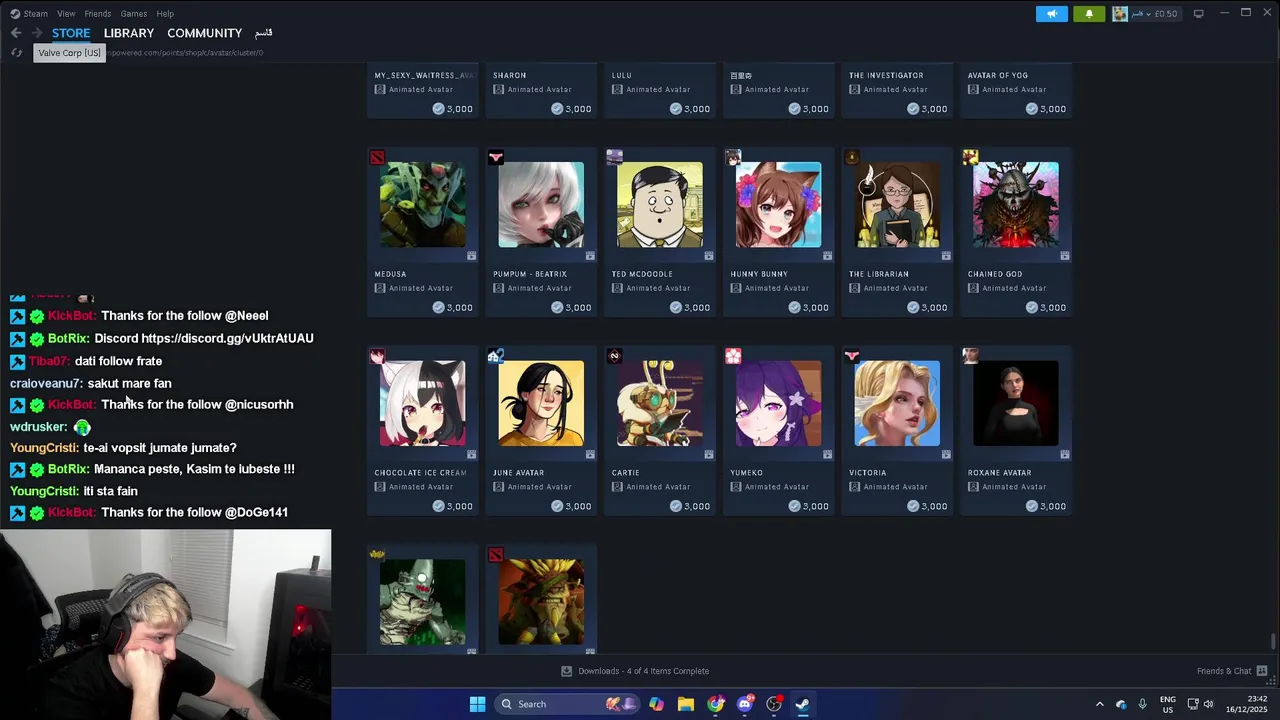The width and height of the screenshot is (1280, 720).
Task: Switch to the STORE tab
Action: click(71, 33)
